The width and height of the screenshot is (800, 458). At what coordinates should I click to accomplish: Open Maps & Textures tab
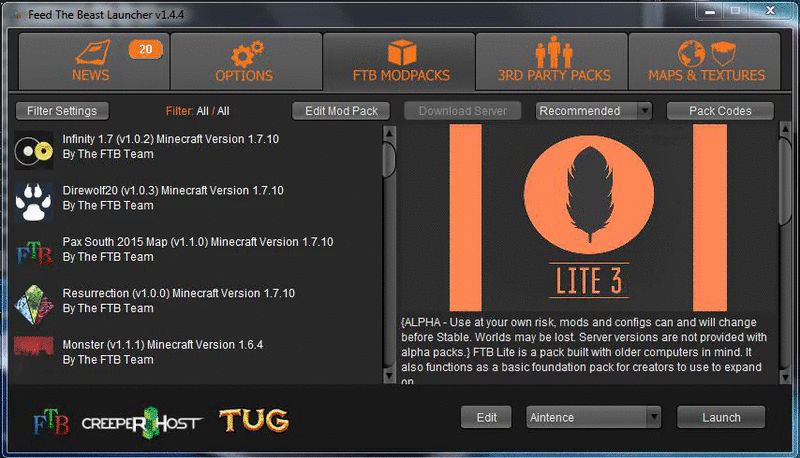705,62
